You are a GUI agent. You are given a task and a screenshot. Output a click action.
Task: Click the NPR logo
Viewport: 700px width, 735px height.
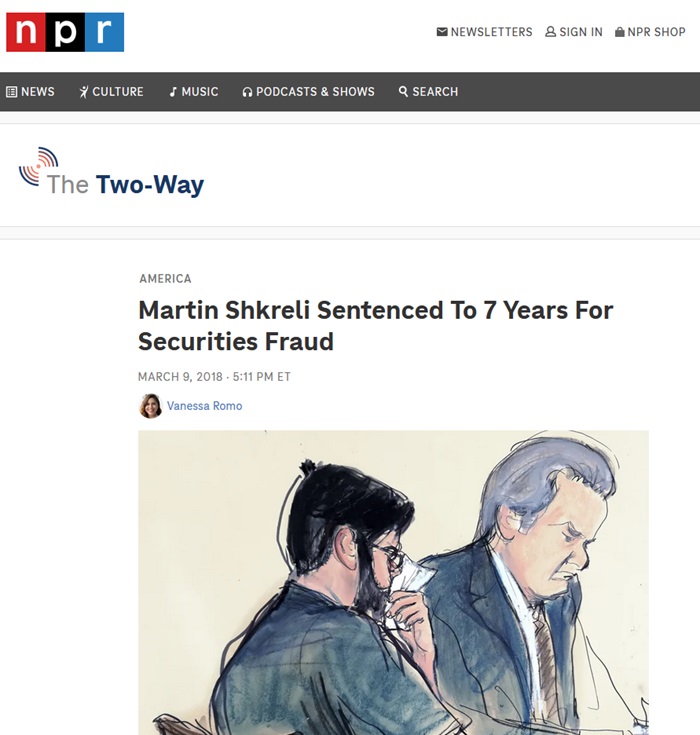click(x=65, y=32)
